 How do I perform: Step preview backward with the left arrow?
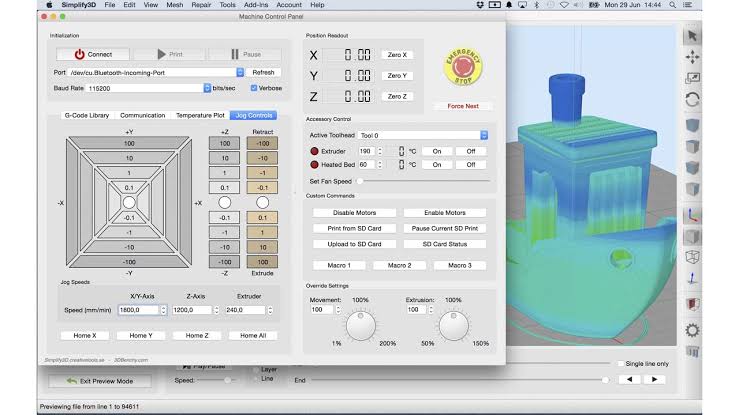[629, 379]
